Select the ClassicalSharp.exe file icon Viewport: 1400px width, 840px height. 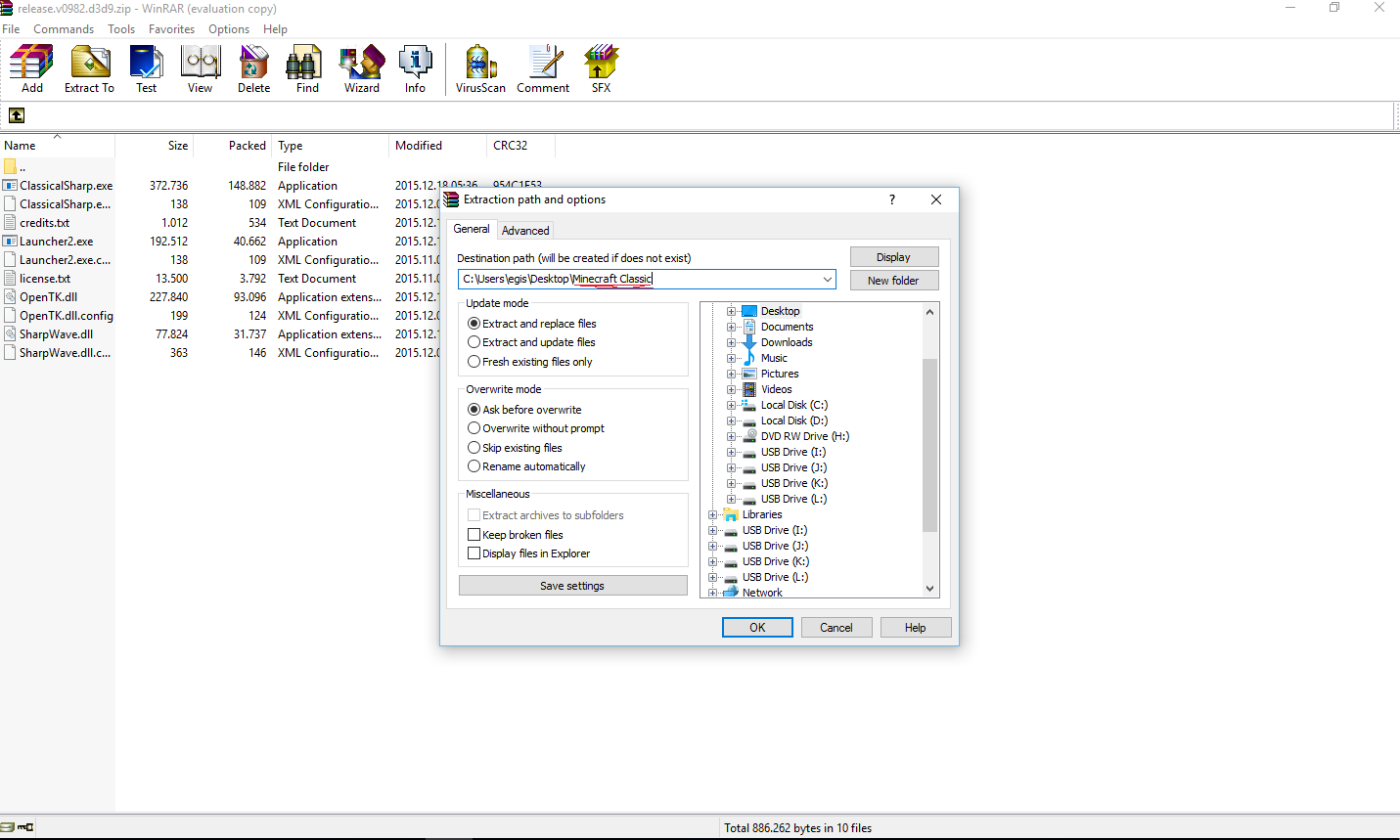(x=10, y=186)
